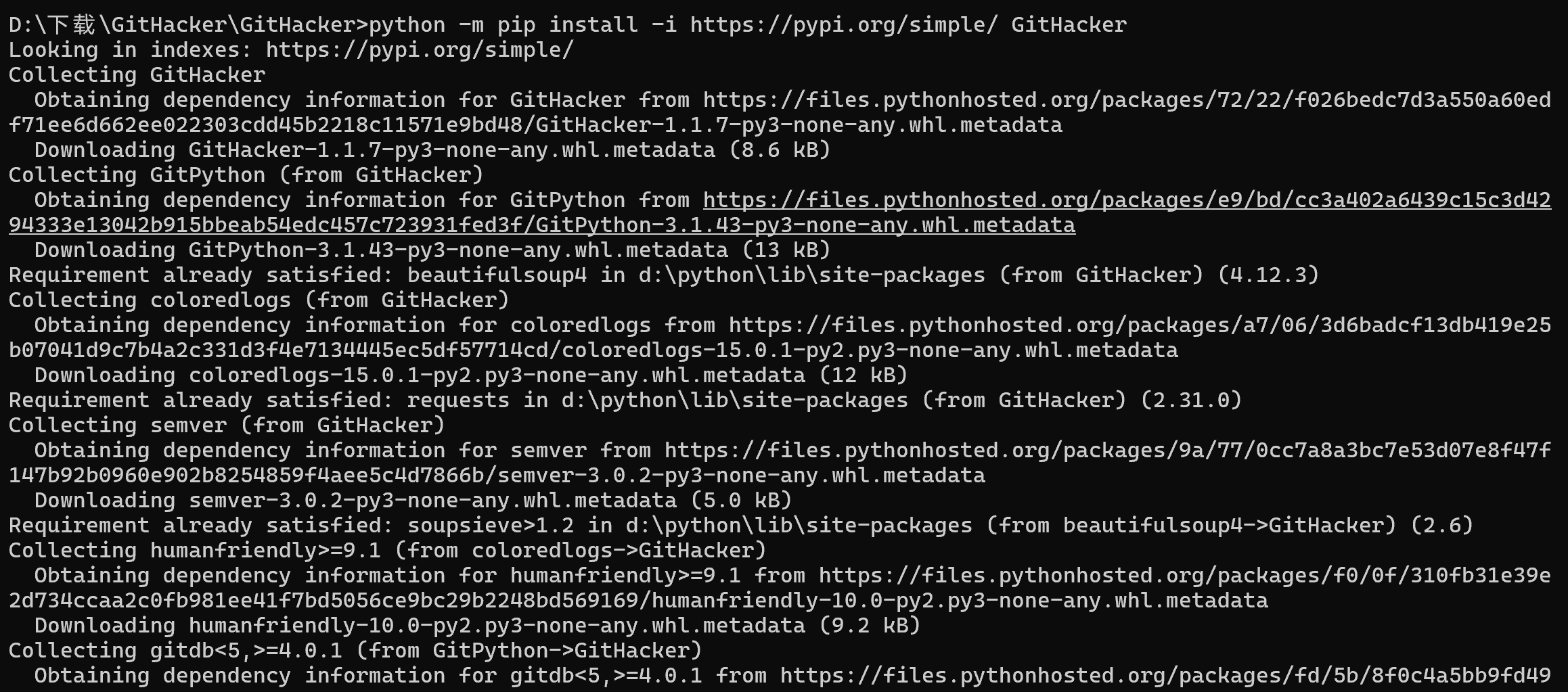
Task: Click the humanfriendly dependency info pythonhosted URL
Action: coord(1184,576)
